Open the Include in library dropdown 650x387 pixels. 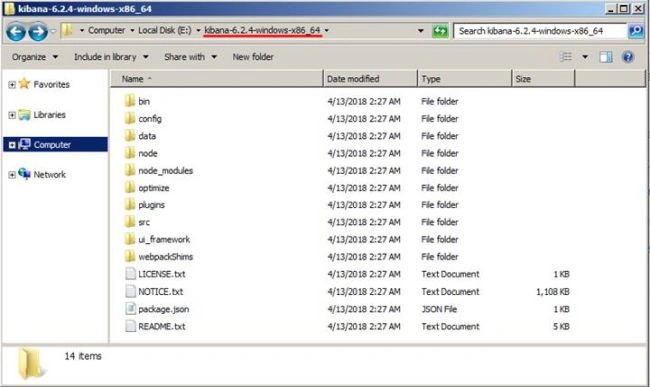pos(111,57)
